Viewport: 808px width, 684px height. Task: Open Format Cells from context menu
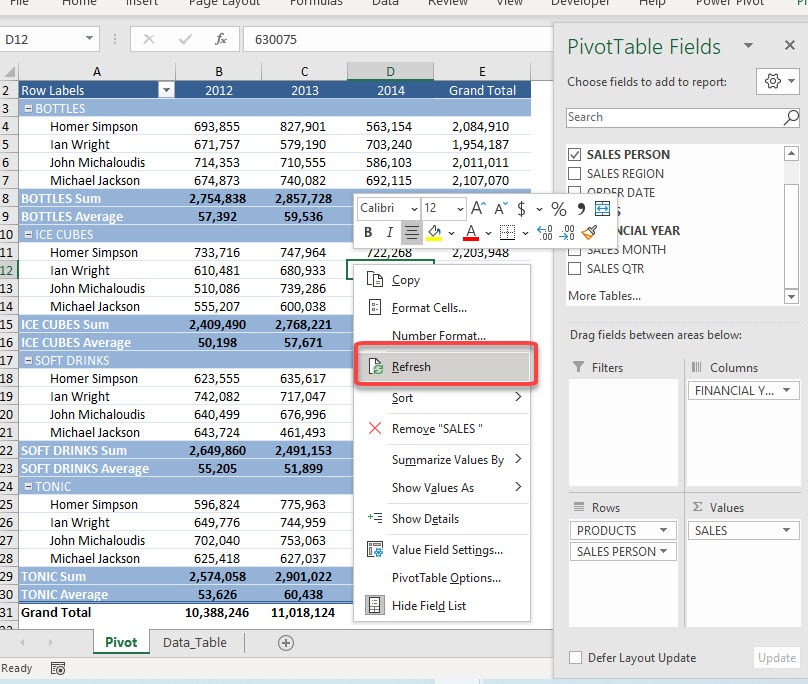tap(442, 308)
